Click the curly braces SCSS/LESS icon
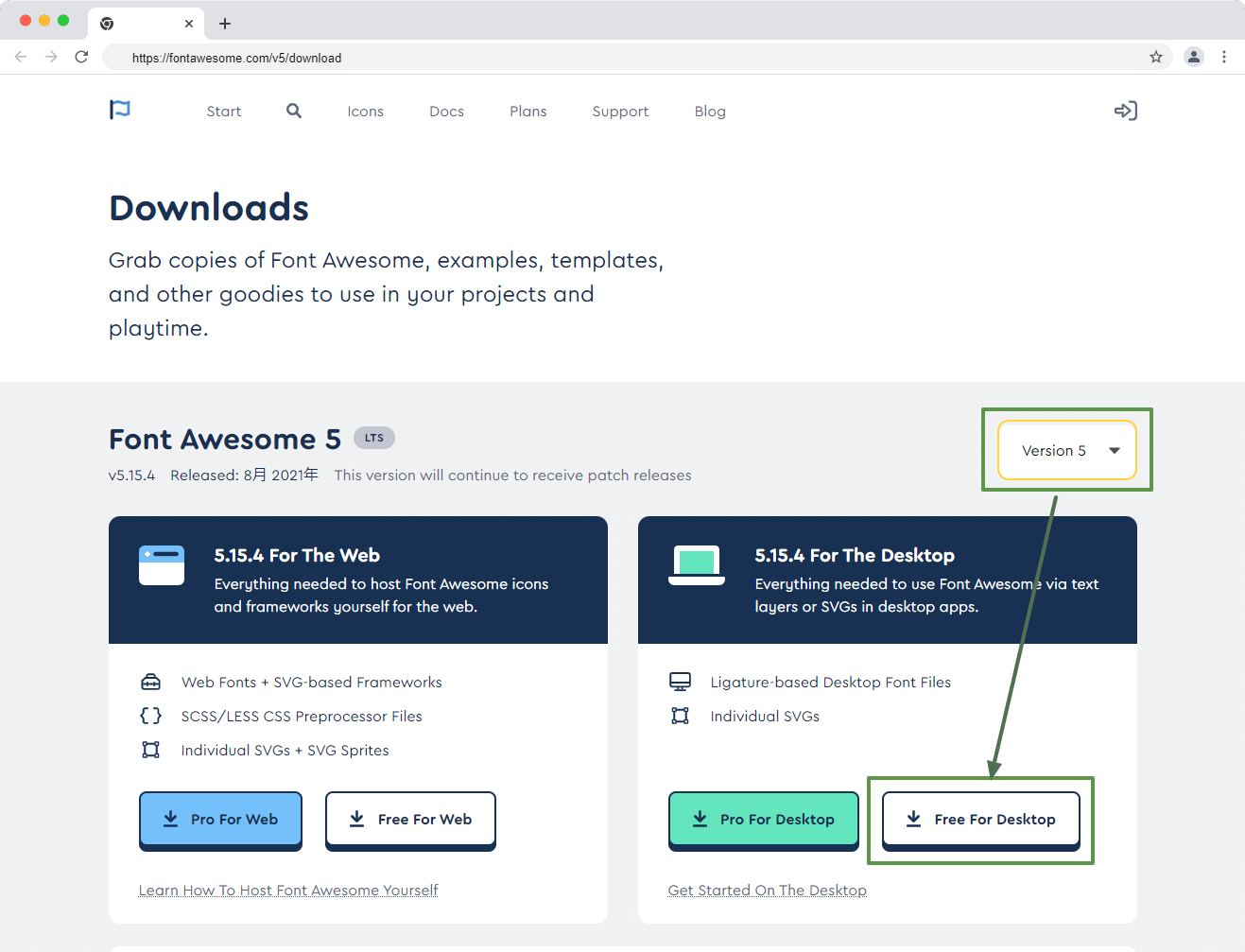The image size is (1245, 952). [x=150, y=716]
